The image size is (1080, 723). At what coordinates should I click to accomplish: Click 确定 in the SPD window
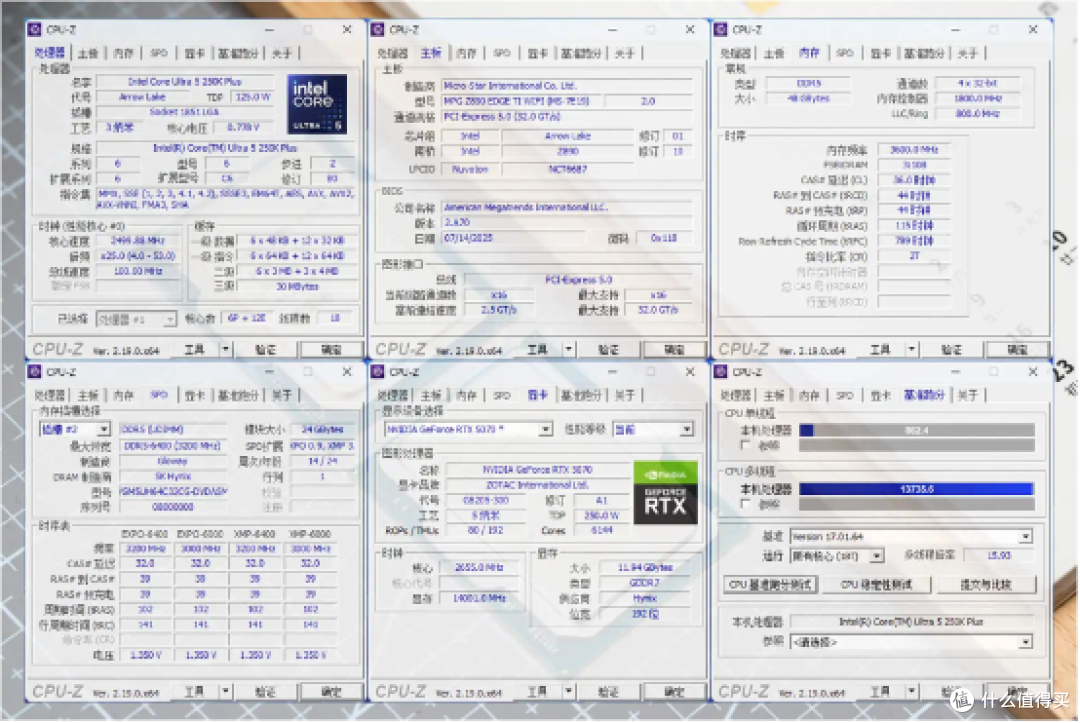tap(331, 691)
